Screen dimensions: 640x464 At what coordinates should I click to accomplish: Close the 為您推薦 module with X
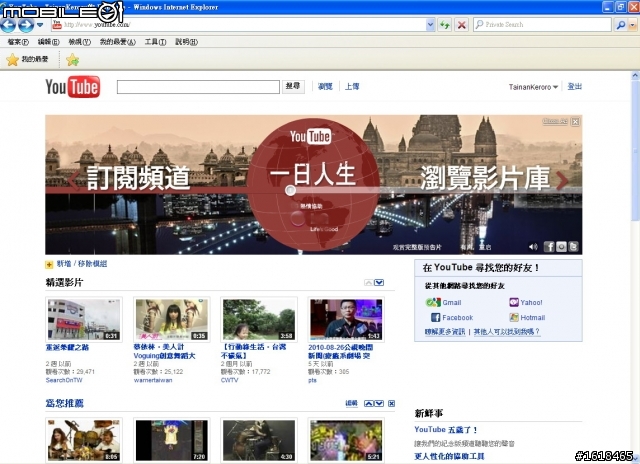point(391,404)
